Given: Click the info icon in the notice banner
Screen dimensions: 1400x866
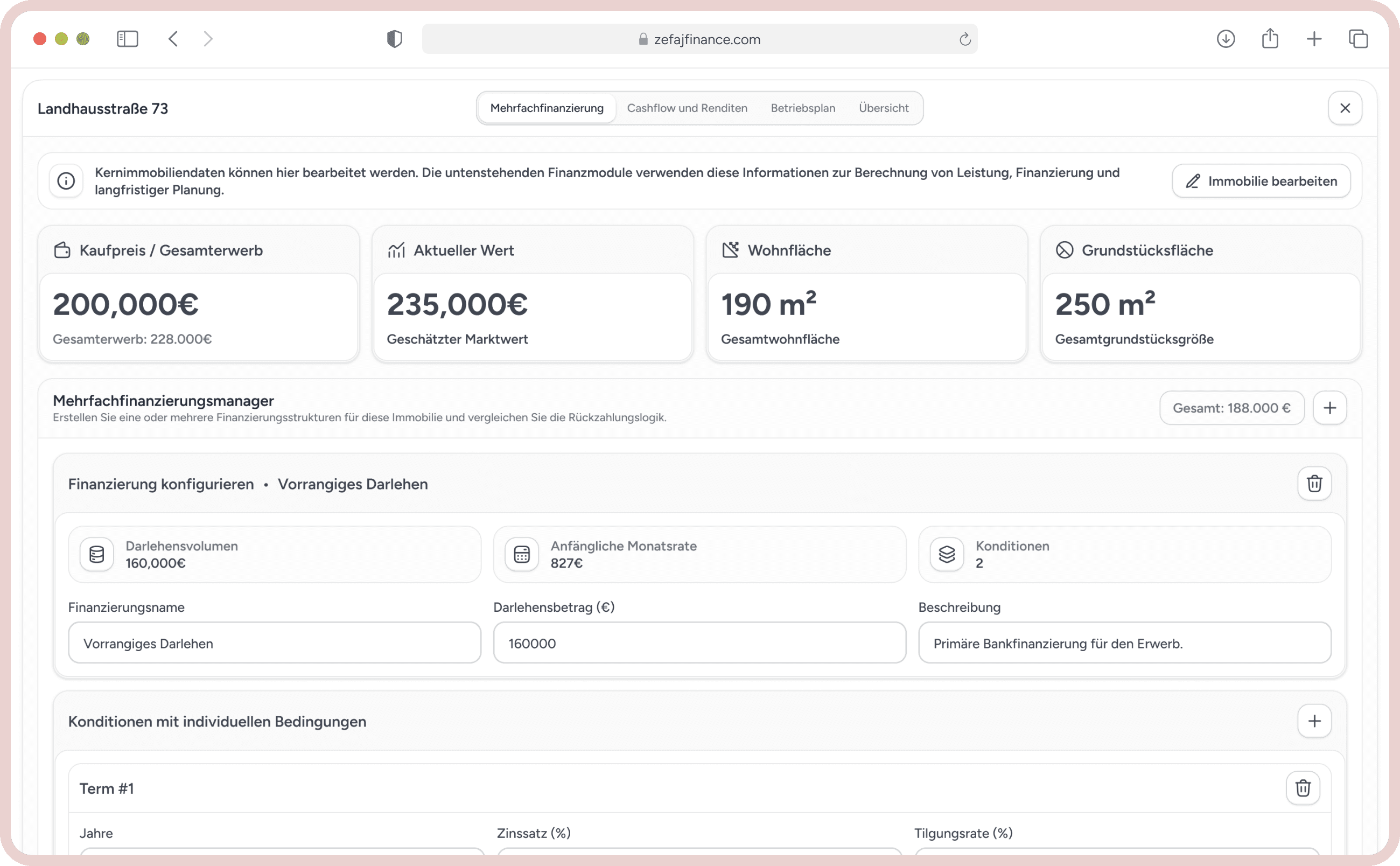Looking at the screenshot, I should point(65,181).
